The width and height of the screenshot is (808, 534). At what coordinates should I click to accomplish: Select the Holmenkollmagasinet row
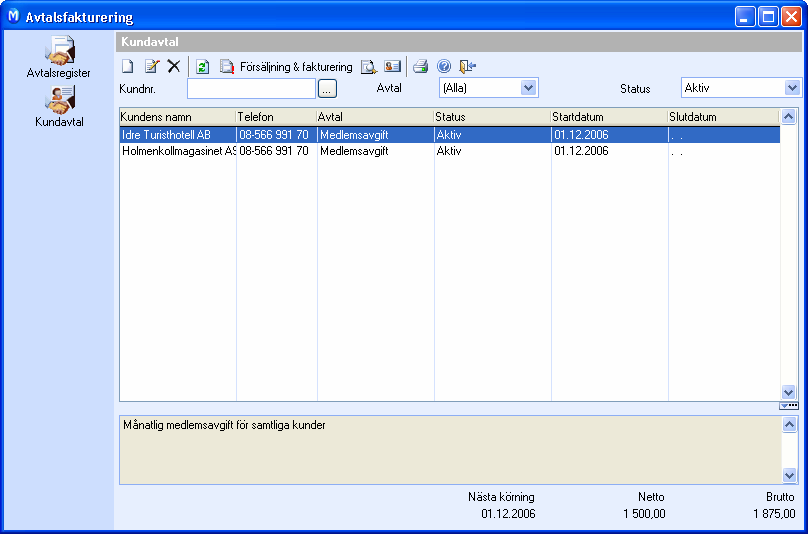pyautogui.click(x=449, y=151)
